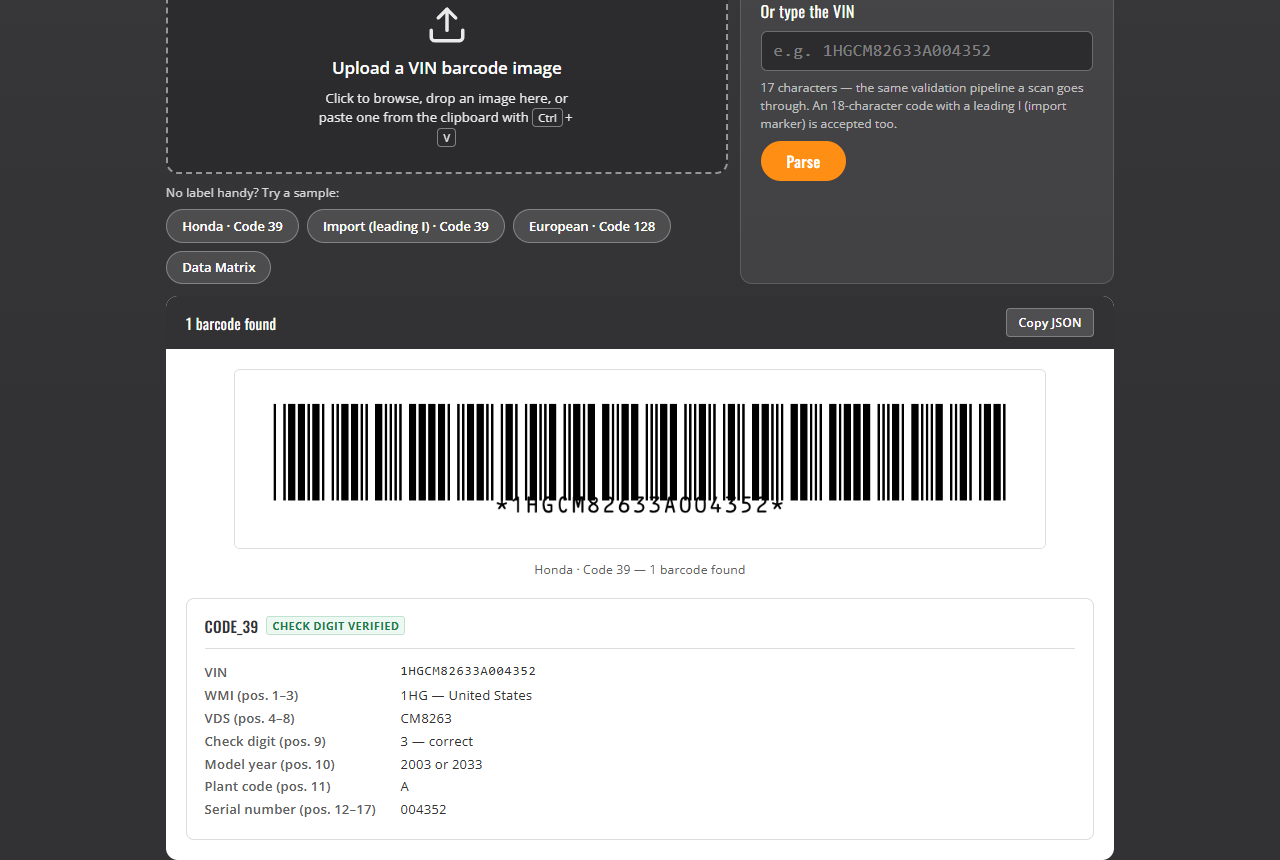Click the VDS value CM8263
Image resolution: width=1280 pixels, height=860 pixels.
point(426,718)
